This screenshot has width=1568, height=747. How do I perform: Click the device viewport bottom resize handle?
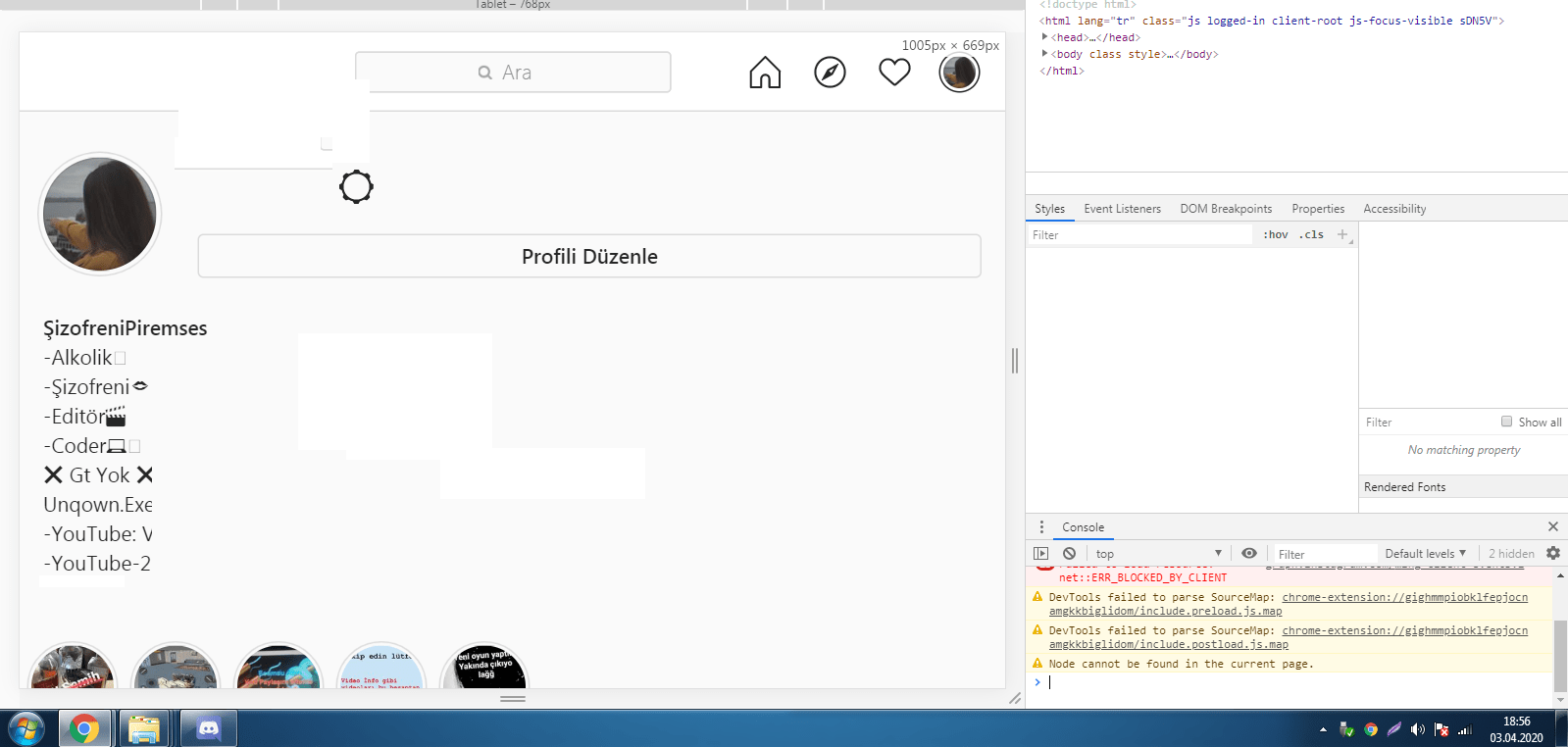tap(513, 699)
